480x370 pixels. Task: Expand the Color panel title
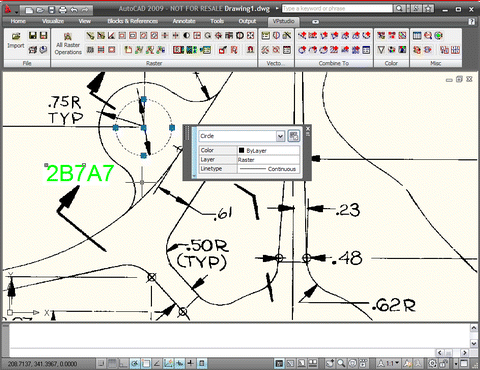[391, 63]
